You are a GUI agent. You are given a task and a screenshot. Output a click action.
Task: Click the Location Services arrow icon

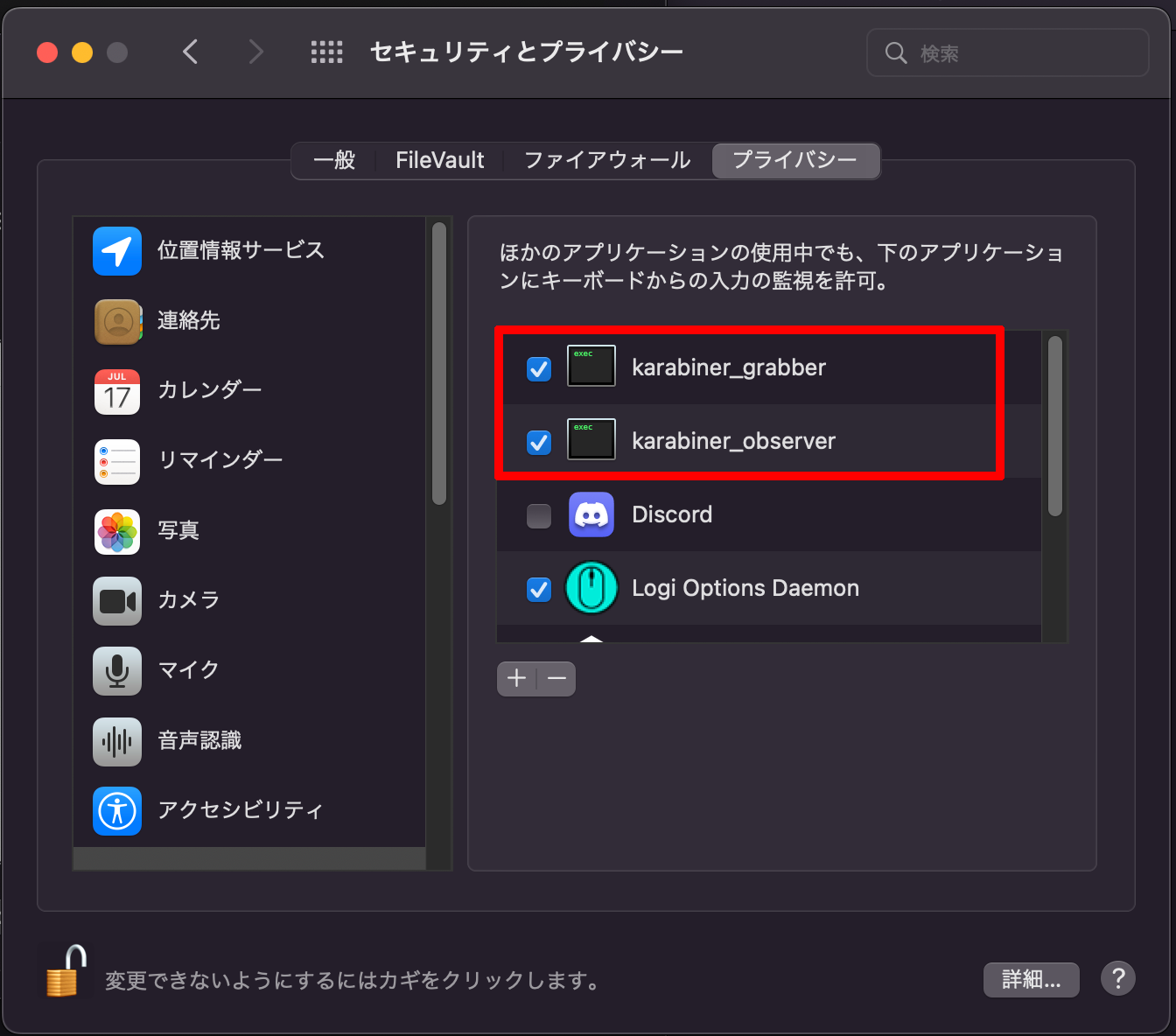[117, 251]
